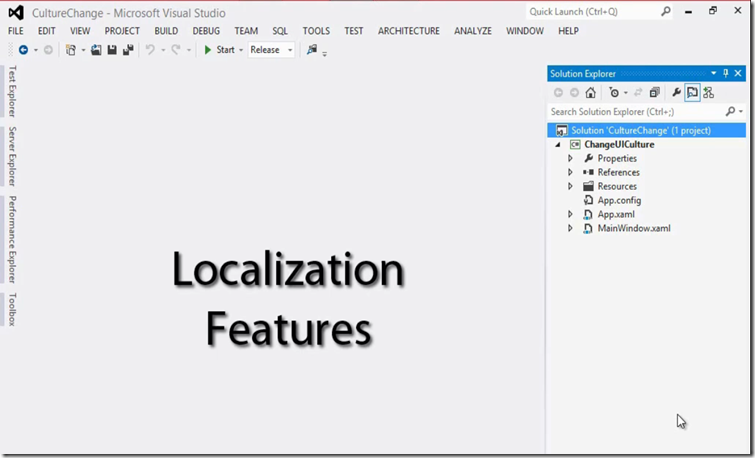Viewport: 755px width, 458px height.
Task: Toggle the Preview Selected Items button
Action: click(692, 92)
